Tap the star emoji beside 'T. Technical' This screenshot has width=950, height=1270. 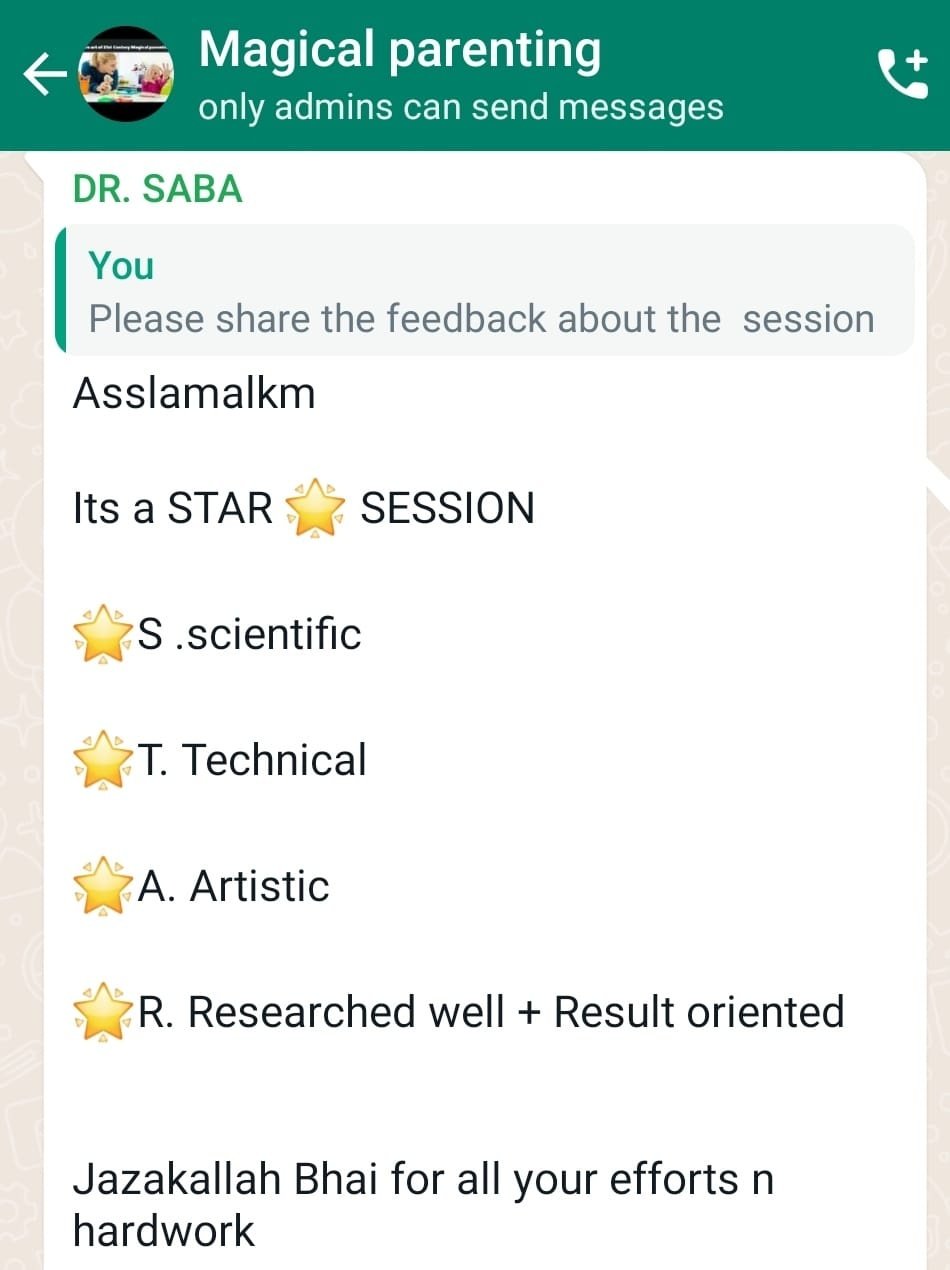coord(103,761)
